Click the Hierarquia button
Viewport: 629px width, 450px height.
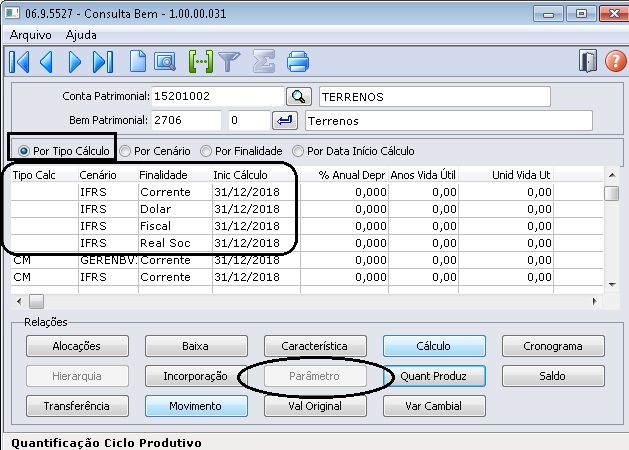pos(77,376)
